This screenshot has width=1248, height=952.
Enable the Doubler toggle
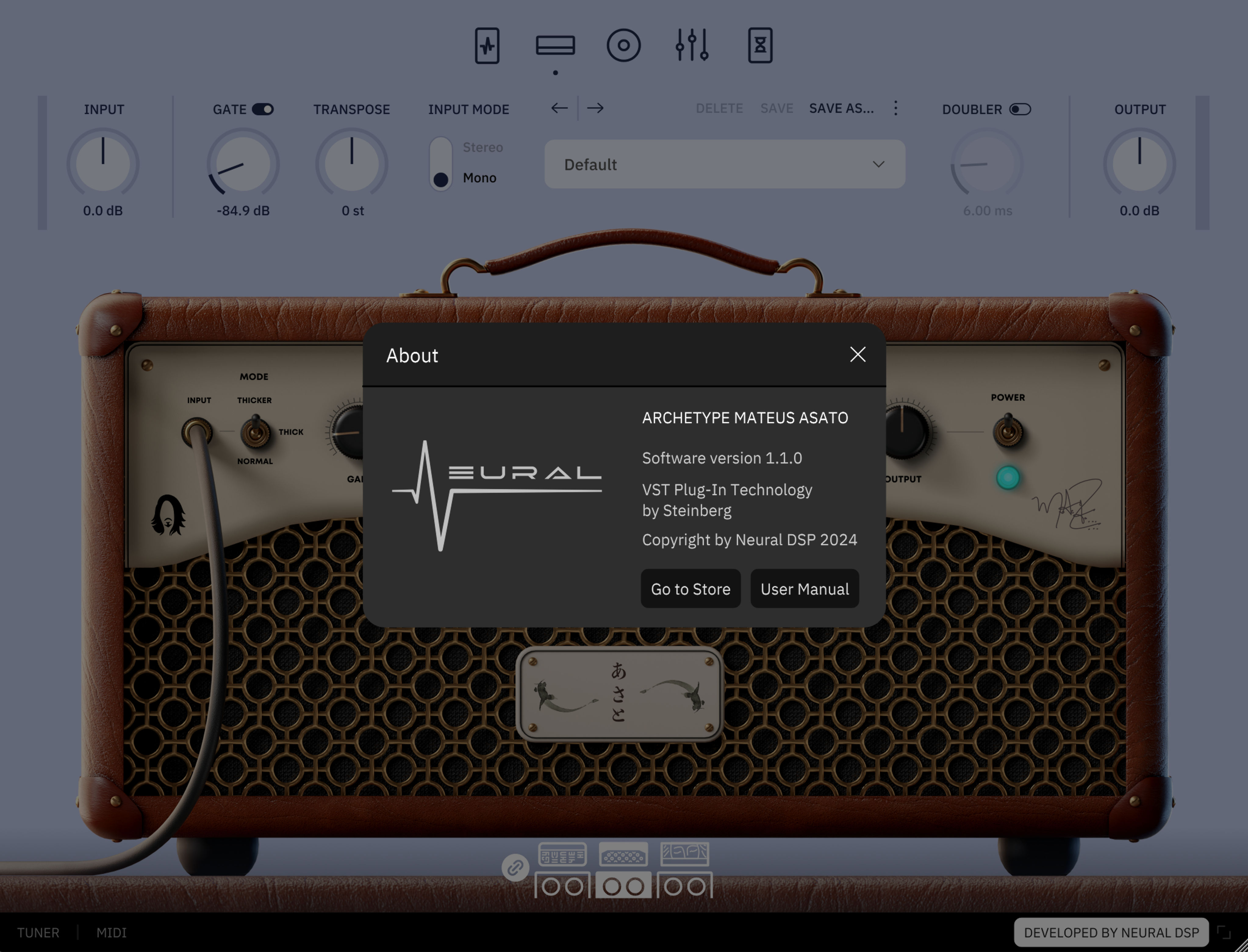(1020, 109)
